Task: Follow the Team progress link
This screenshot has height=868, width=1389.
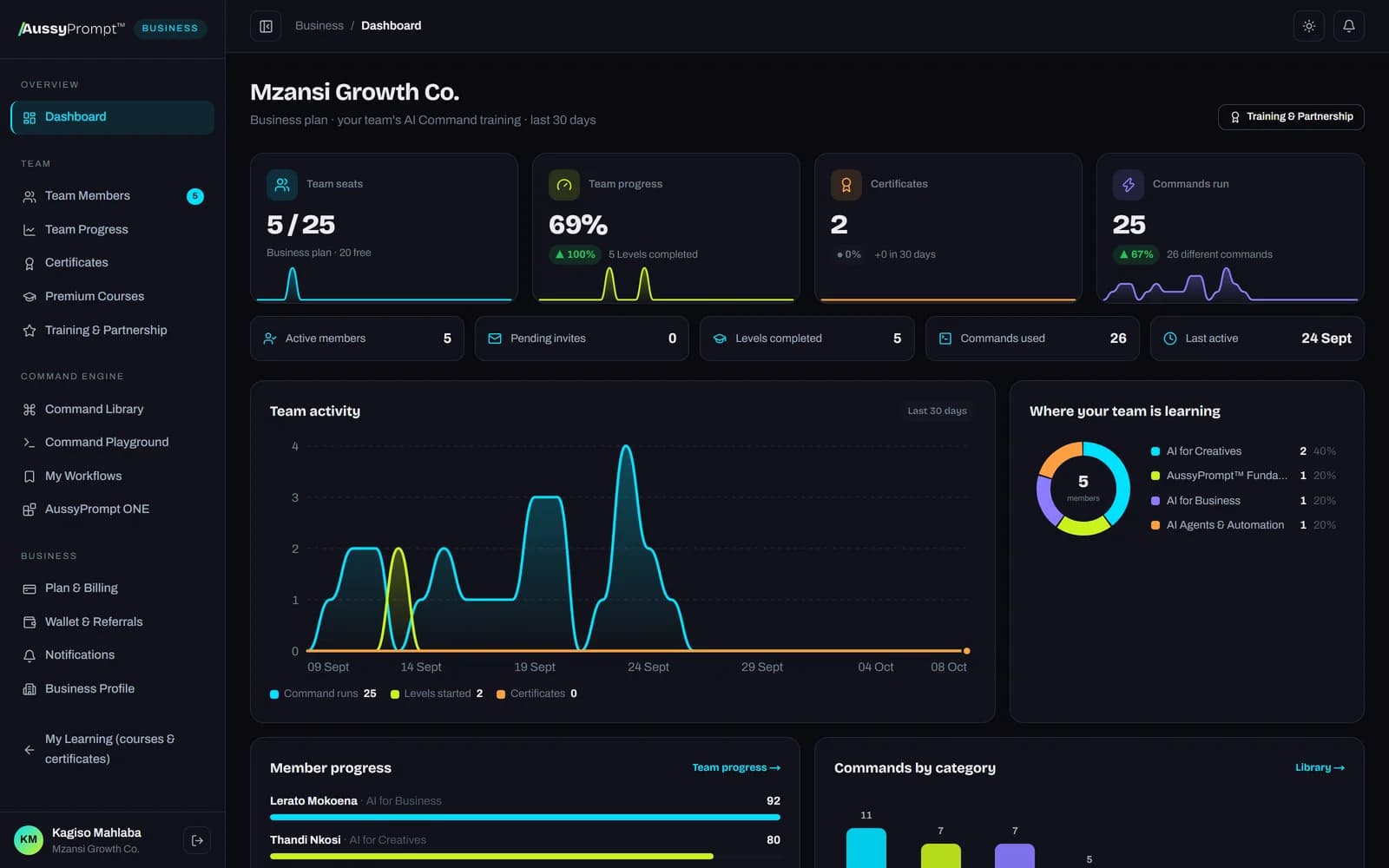Action: coord(736,768)
